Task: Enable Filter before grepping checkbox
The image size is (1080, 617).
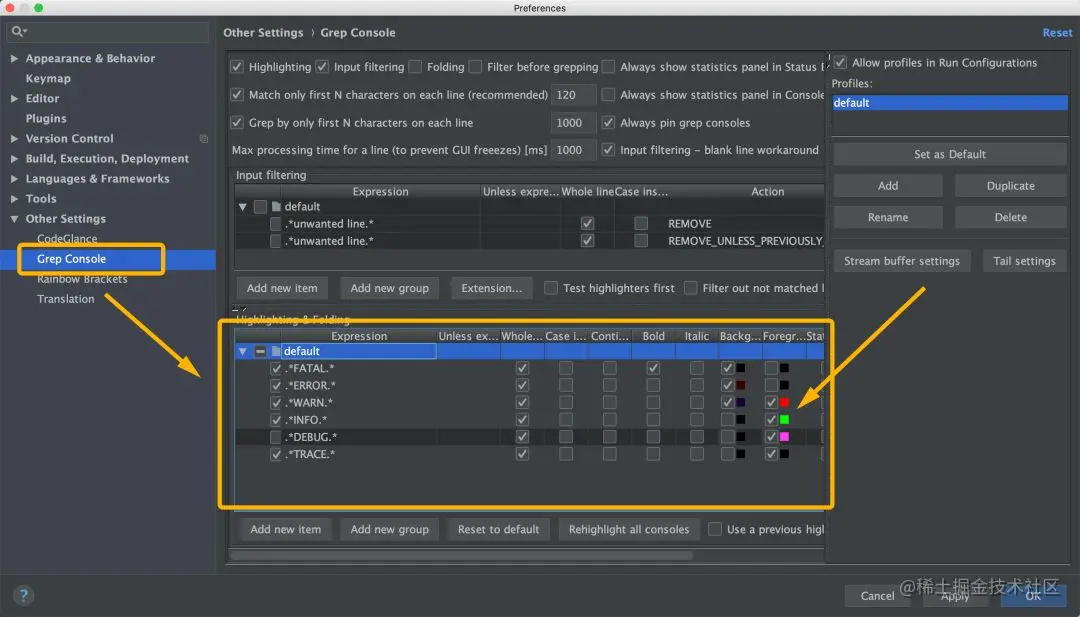Action: [475, 67]
